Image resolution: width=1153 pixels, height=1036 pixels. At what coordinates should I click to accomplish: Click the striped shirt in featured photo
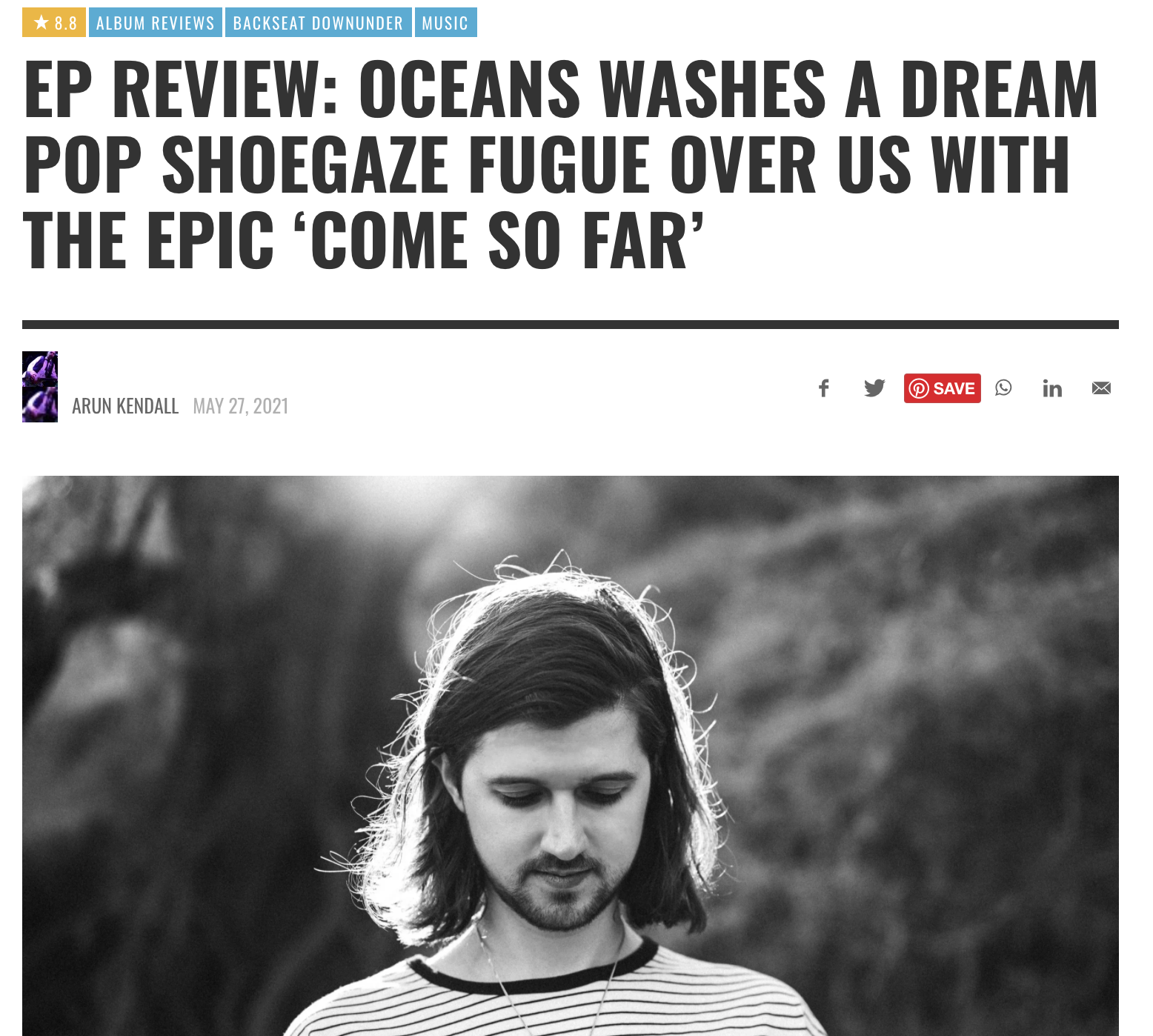[556, 993]
